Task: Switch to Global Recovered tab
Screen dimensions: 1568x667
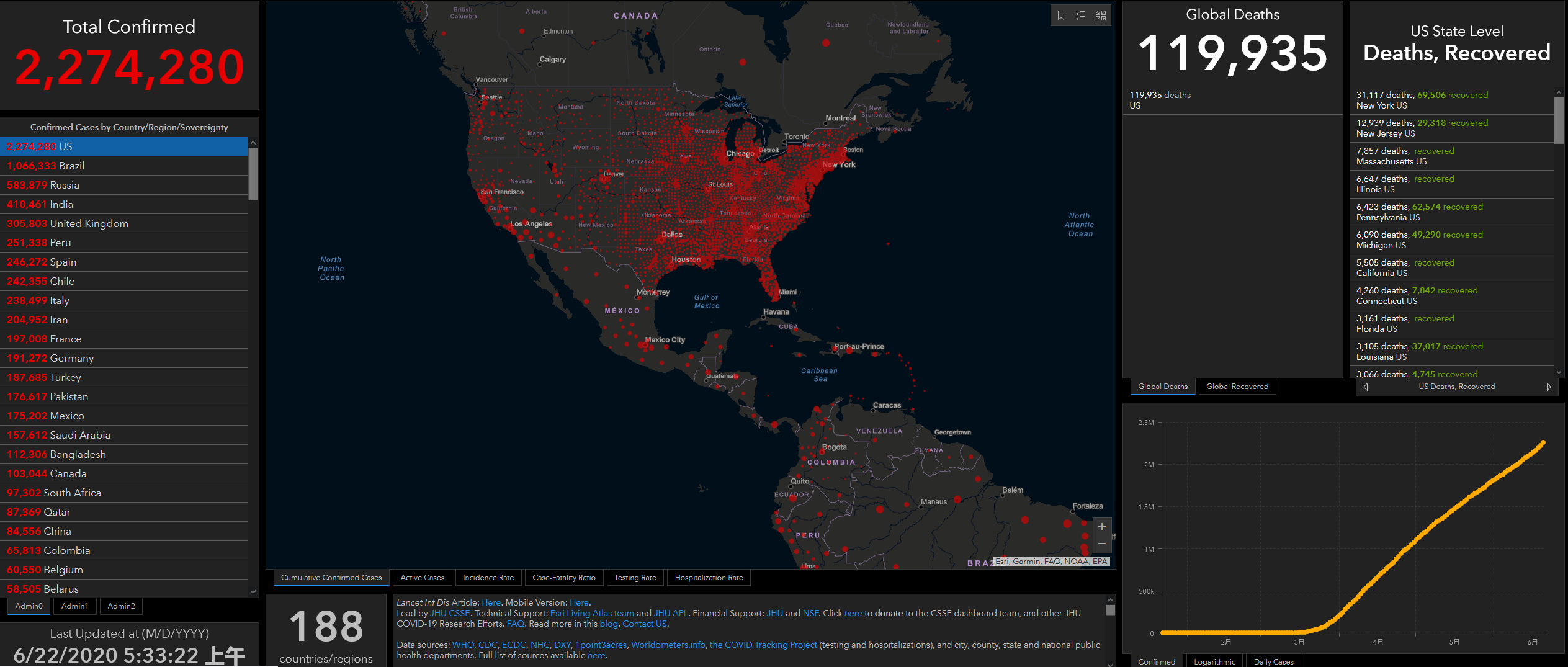Action: pos(1237,387)
